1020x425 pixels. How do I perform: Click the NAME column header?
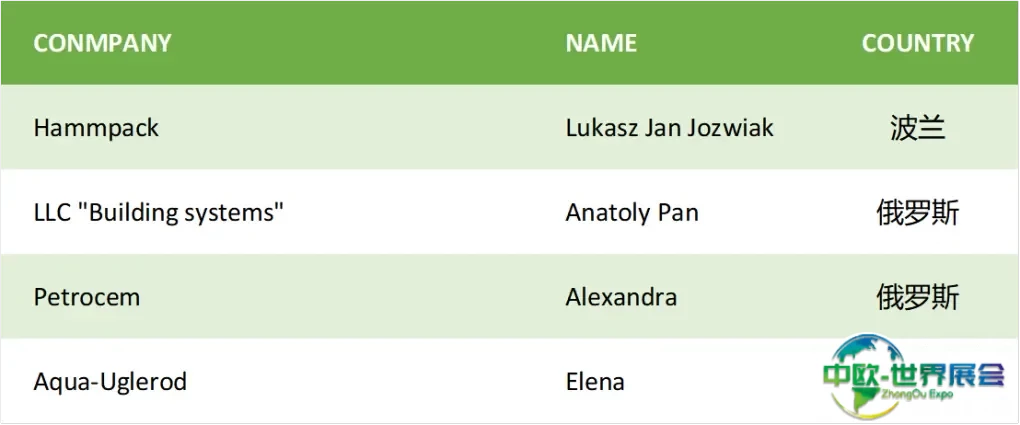(601, 43)
